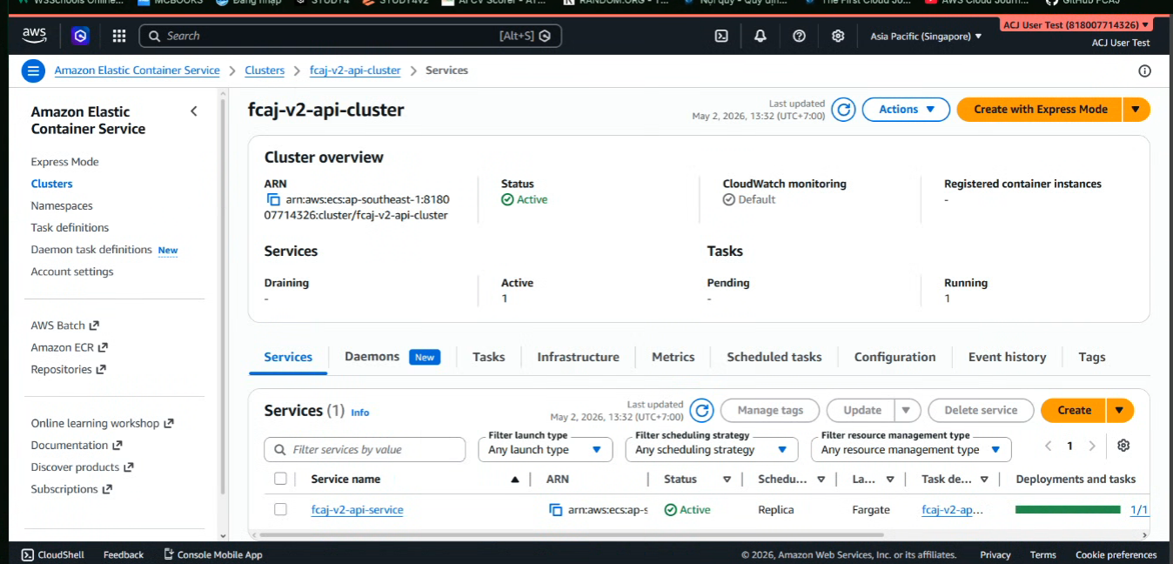1173x564 pixels.
Task: Switch to the Event history tab
Action: (x=1007, y=357)
